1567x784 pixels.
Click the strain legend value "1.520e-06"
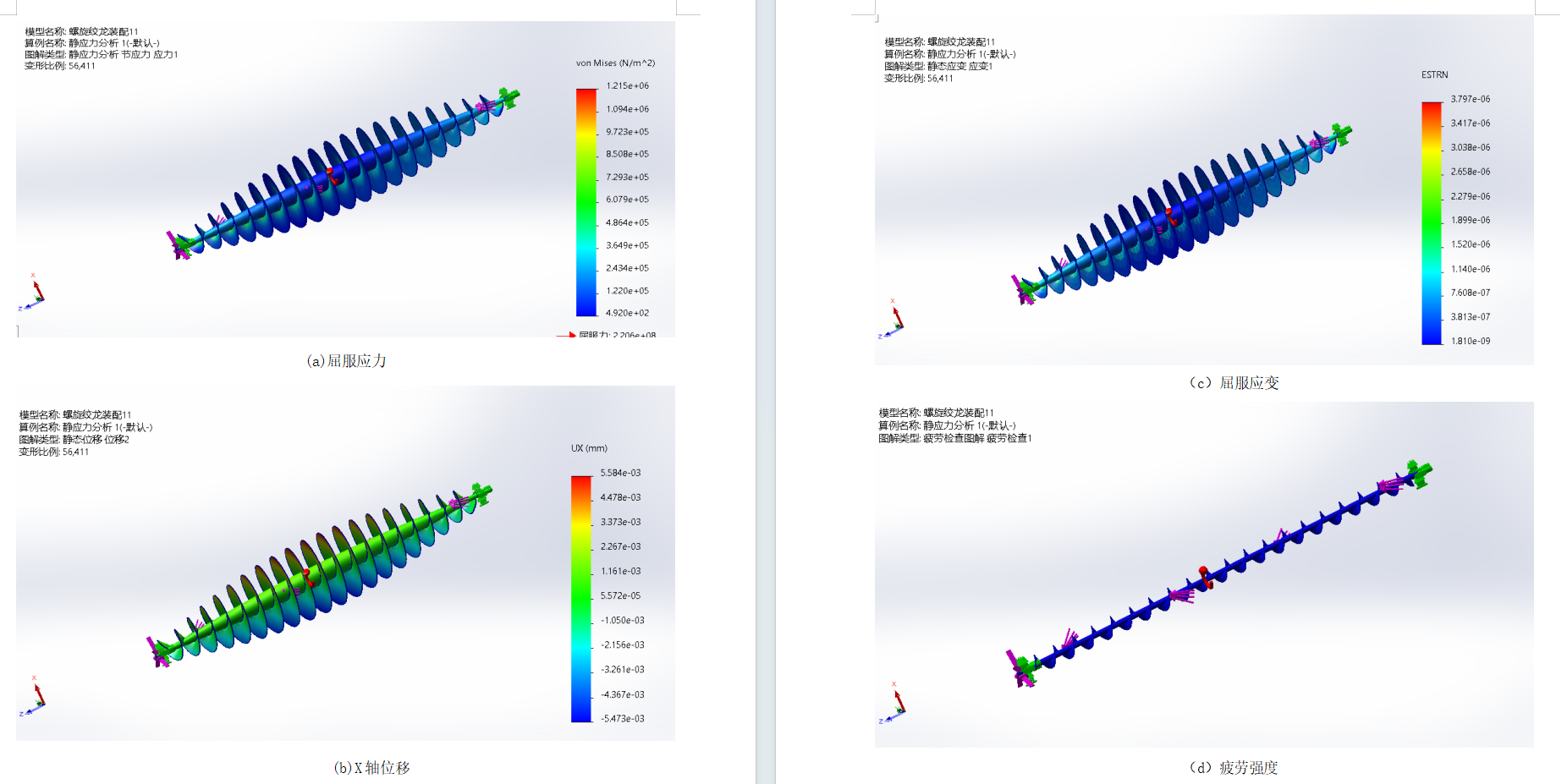(1471, 244)
